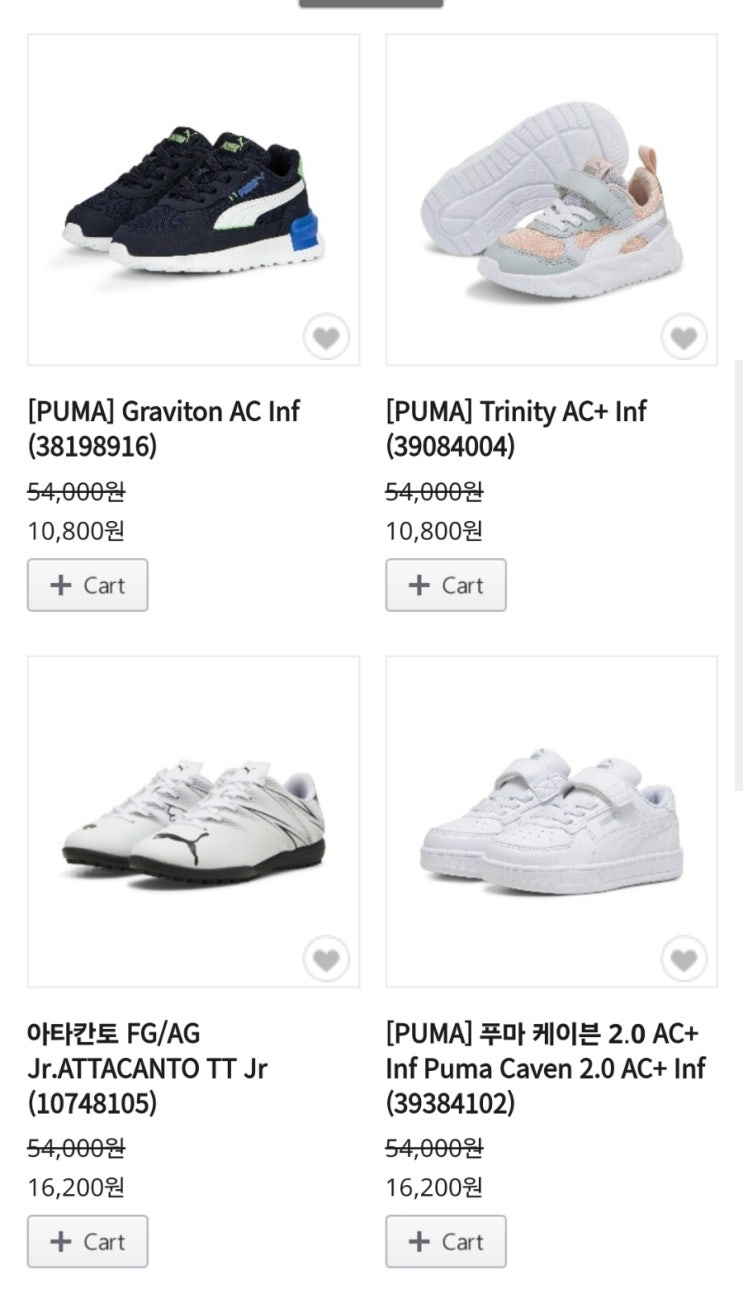
Task: Click the 10,800원 price under Graviton
Action: [76, 531]
